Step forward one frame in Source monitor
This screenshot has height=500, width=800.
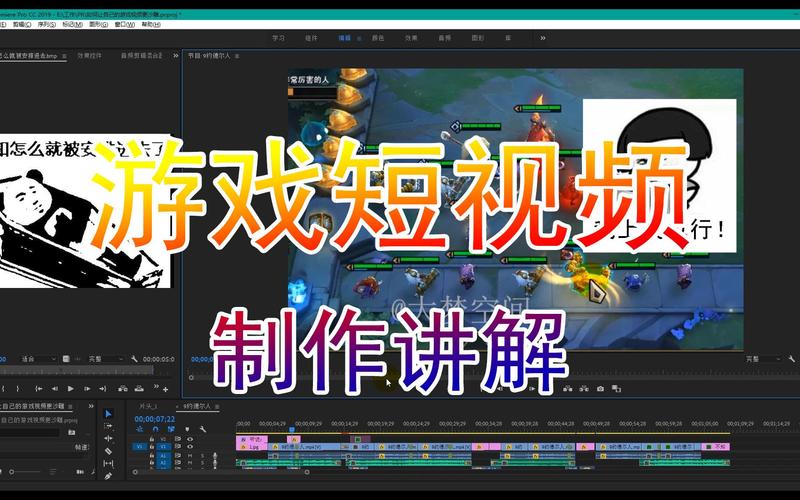click(87, 389)
